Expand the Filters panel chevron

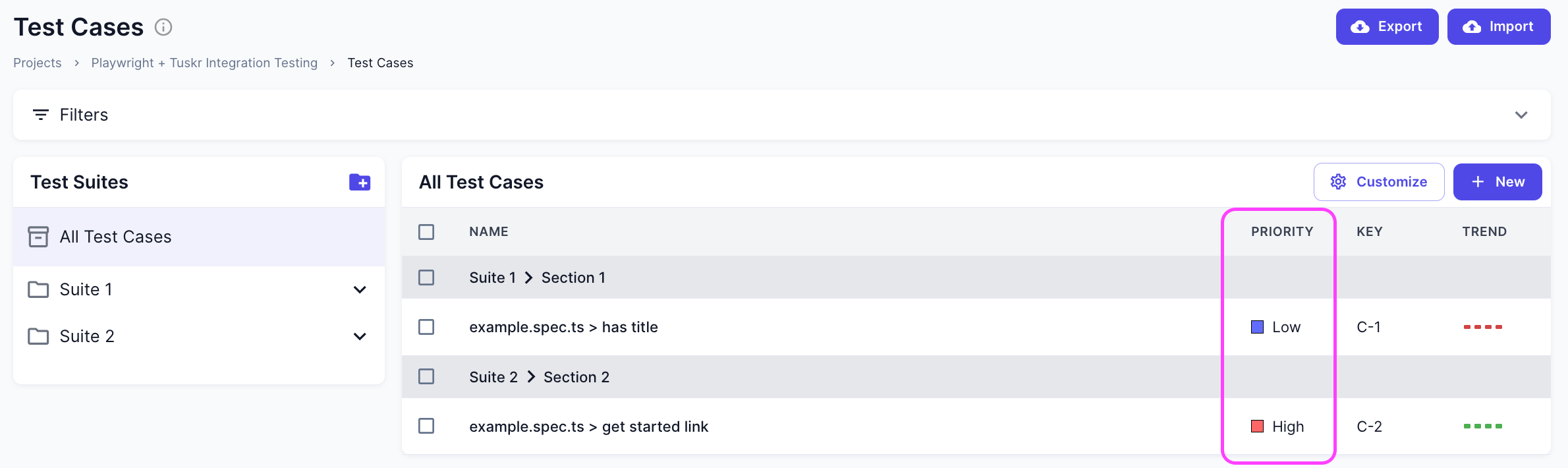tap(1521, 115)
